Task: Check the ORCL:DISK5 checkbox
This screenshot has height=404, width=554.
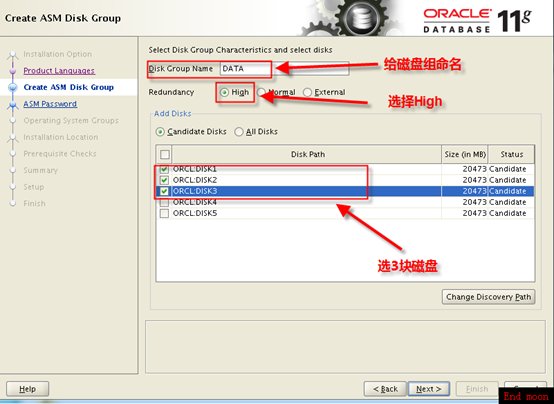Action: (x=164, y=213)
